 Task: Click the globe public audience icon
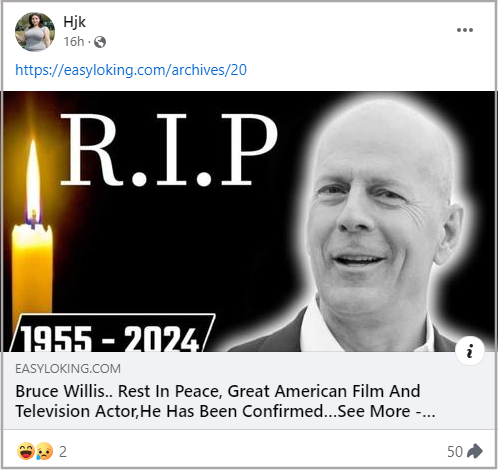coord(100,42)
